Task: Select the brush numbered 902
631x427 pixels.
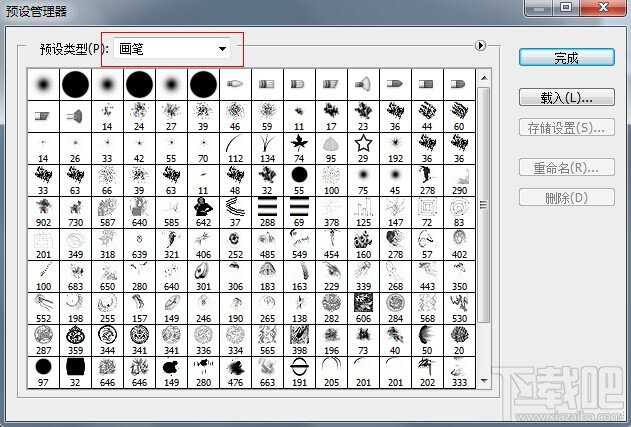Action: click(x=43, y=212)
